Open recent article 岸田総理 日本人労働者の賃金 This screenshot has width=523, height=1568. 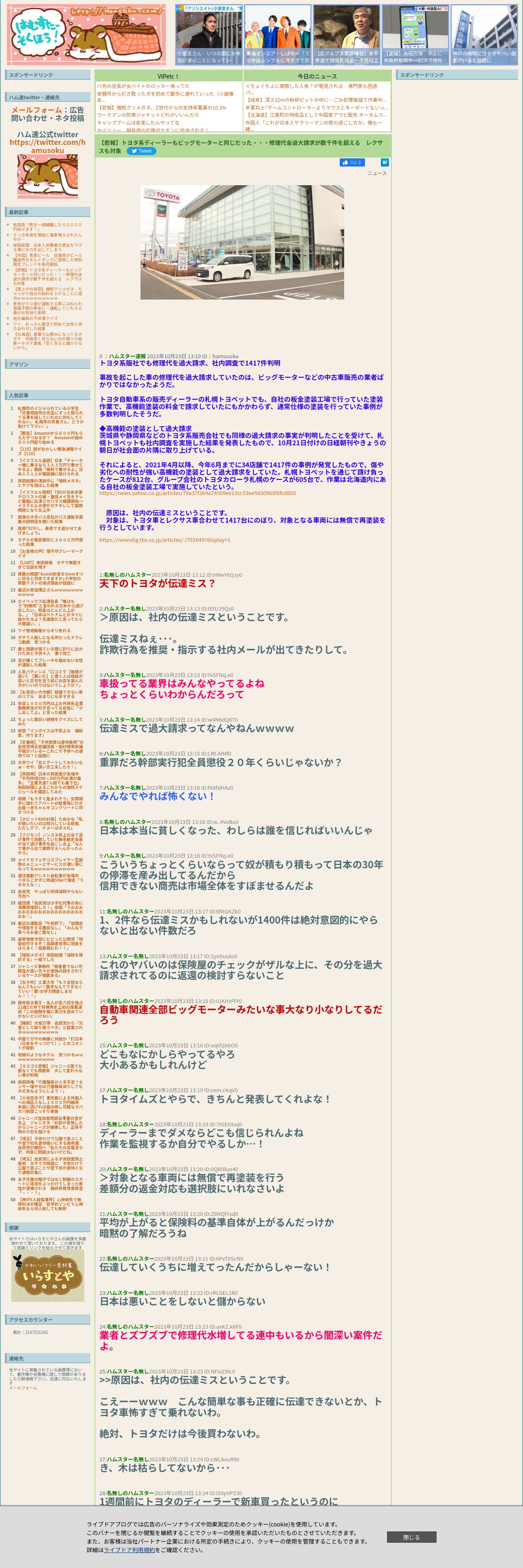48,247
